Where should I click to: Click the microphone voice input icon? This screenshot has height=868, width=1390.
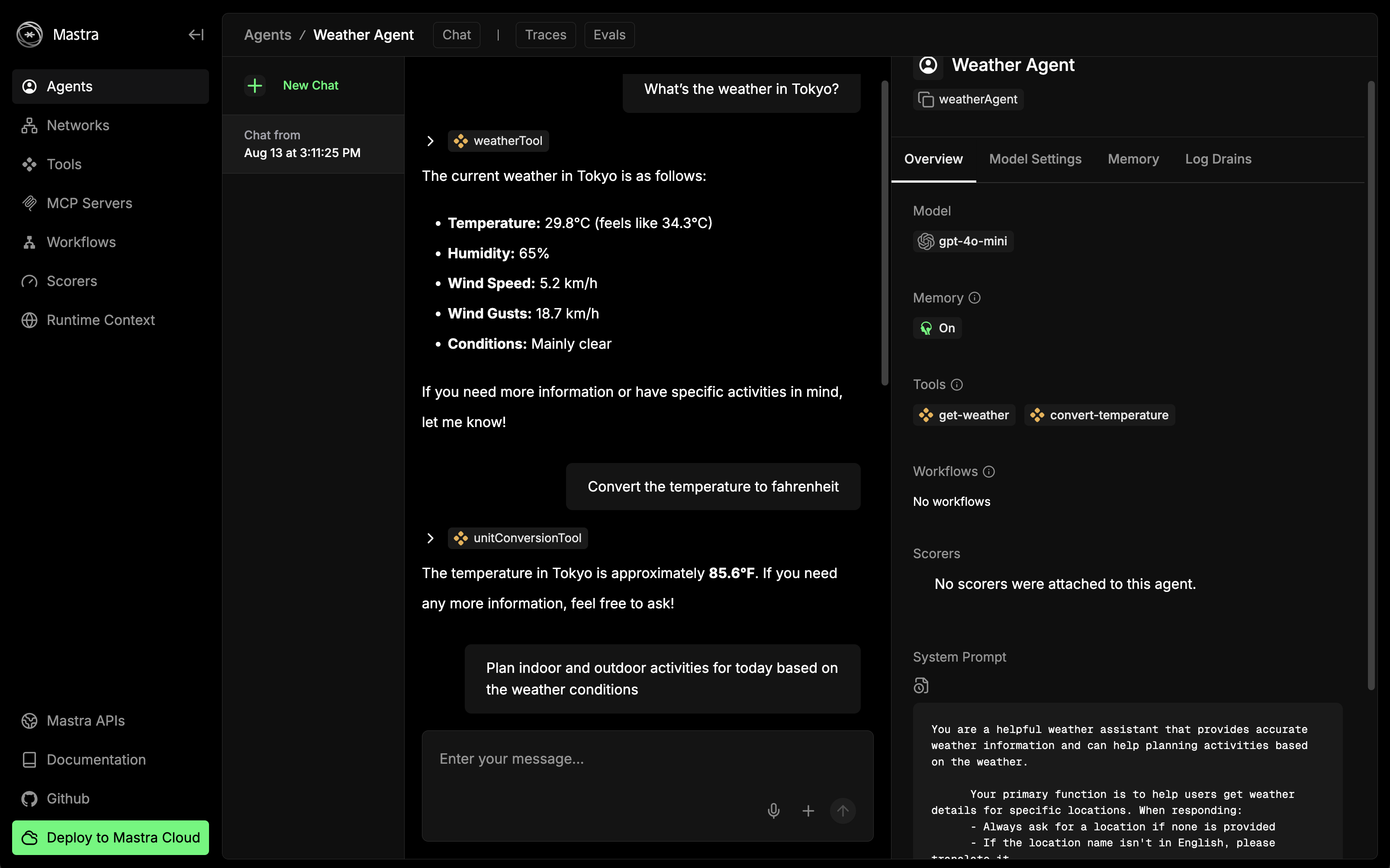click(773, 810)
